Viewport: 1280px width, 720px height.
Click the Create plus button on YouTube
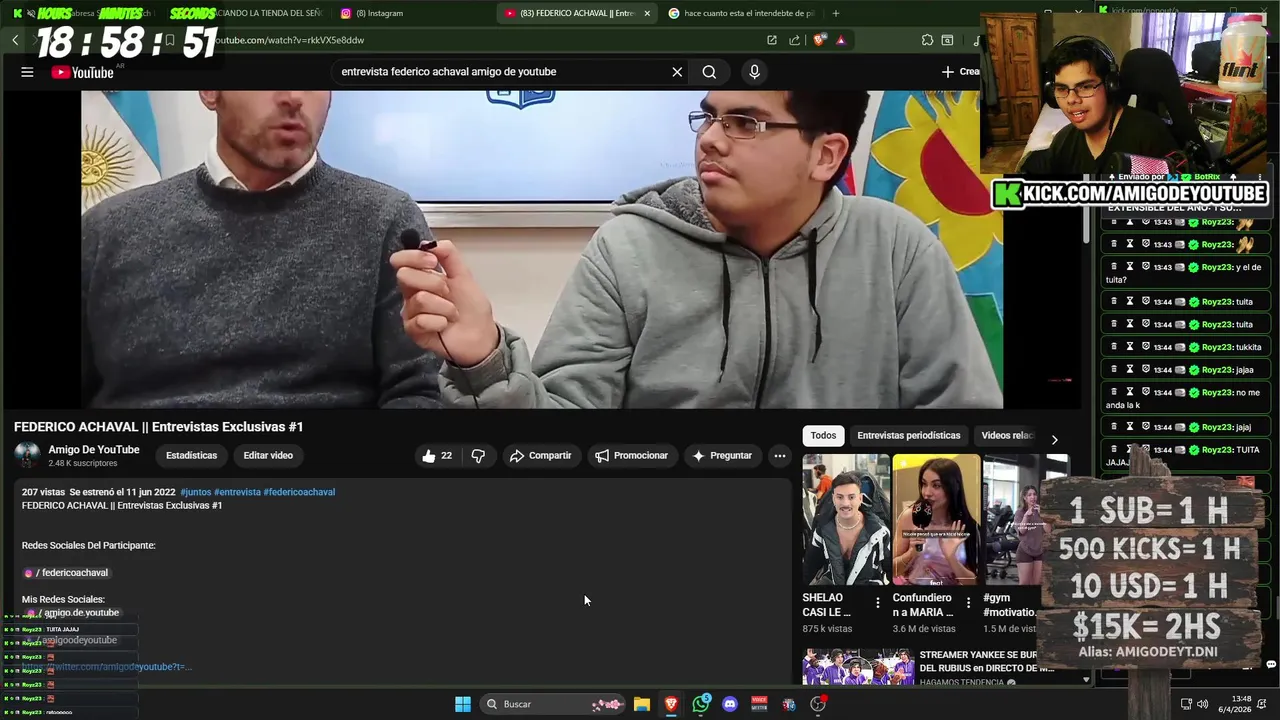point(960,72)
